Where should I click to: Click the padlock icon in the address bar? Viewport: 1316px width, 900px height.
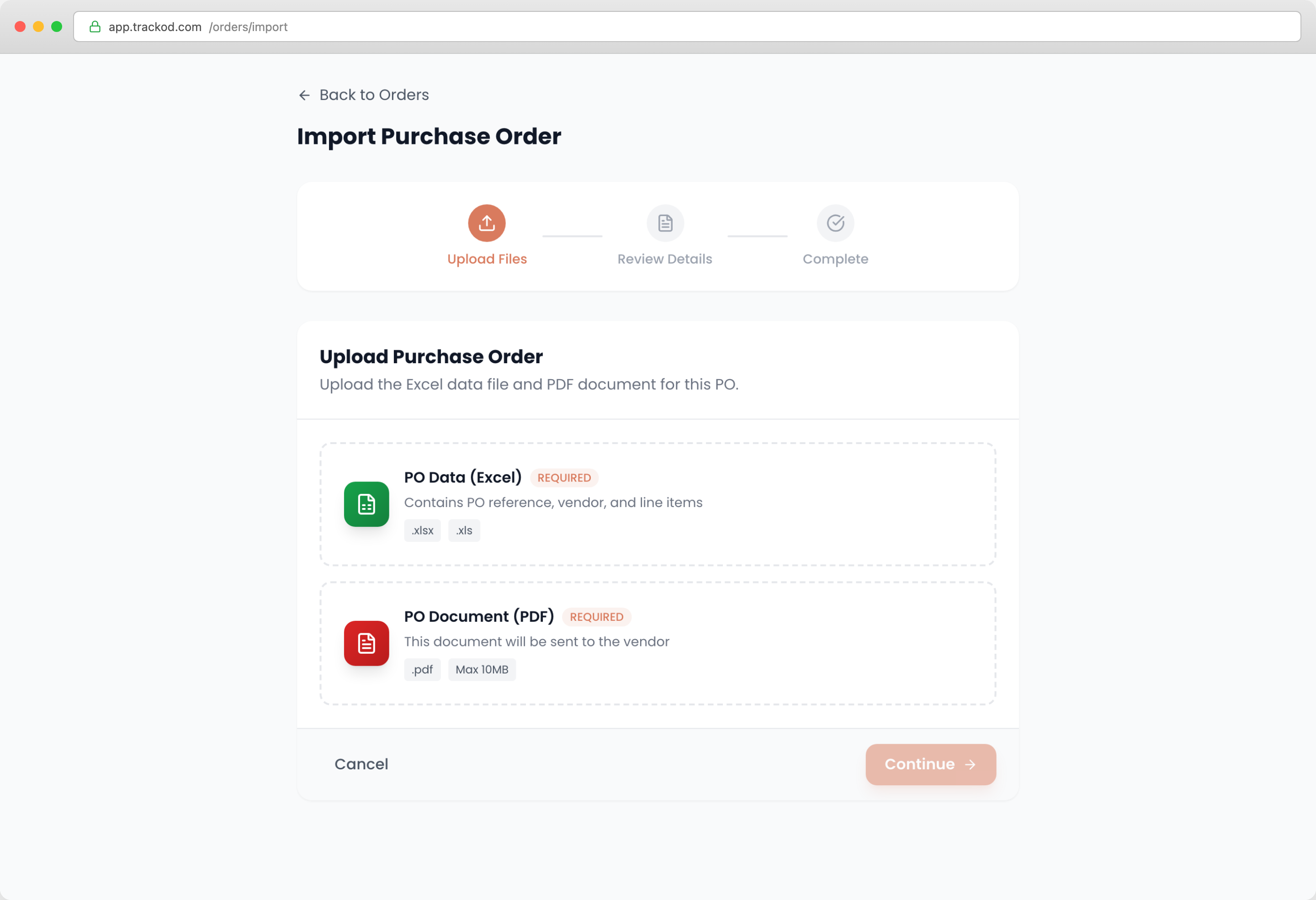pos(95,26)
